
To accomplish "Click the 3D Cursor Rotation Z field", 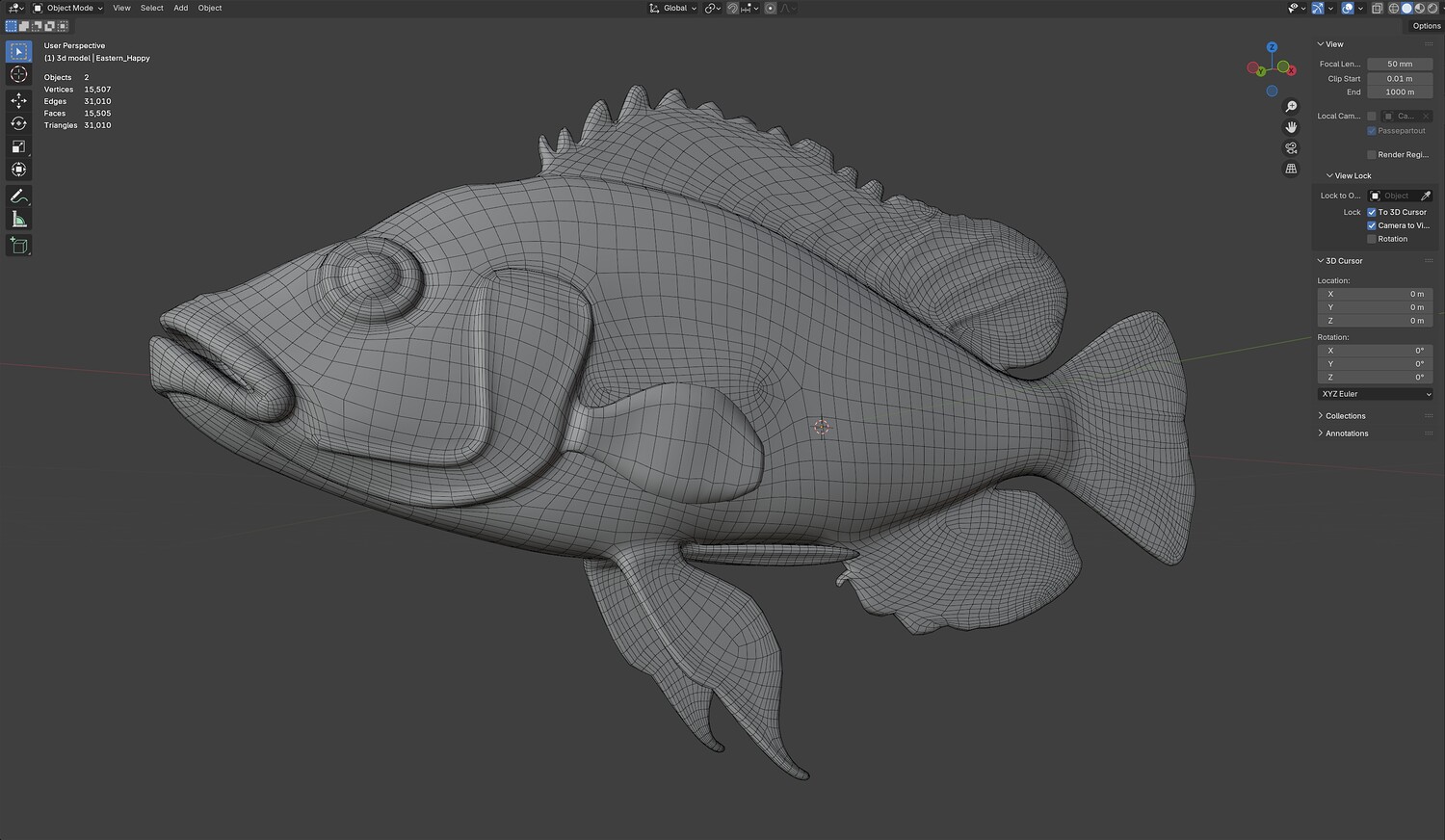I will coord(1375,377).
